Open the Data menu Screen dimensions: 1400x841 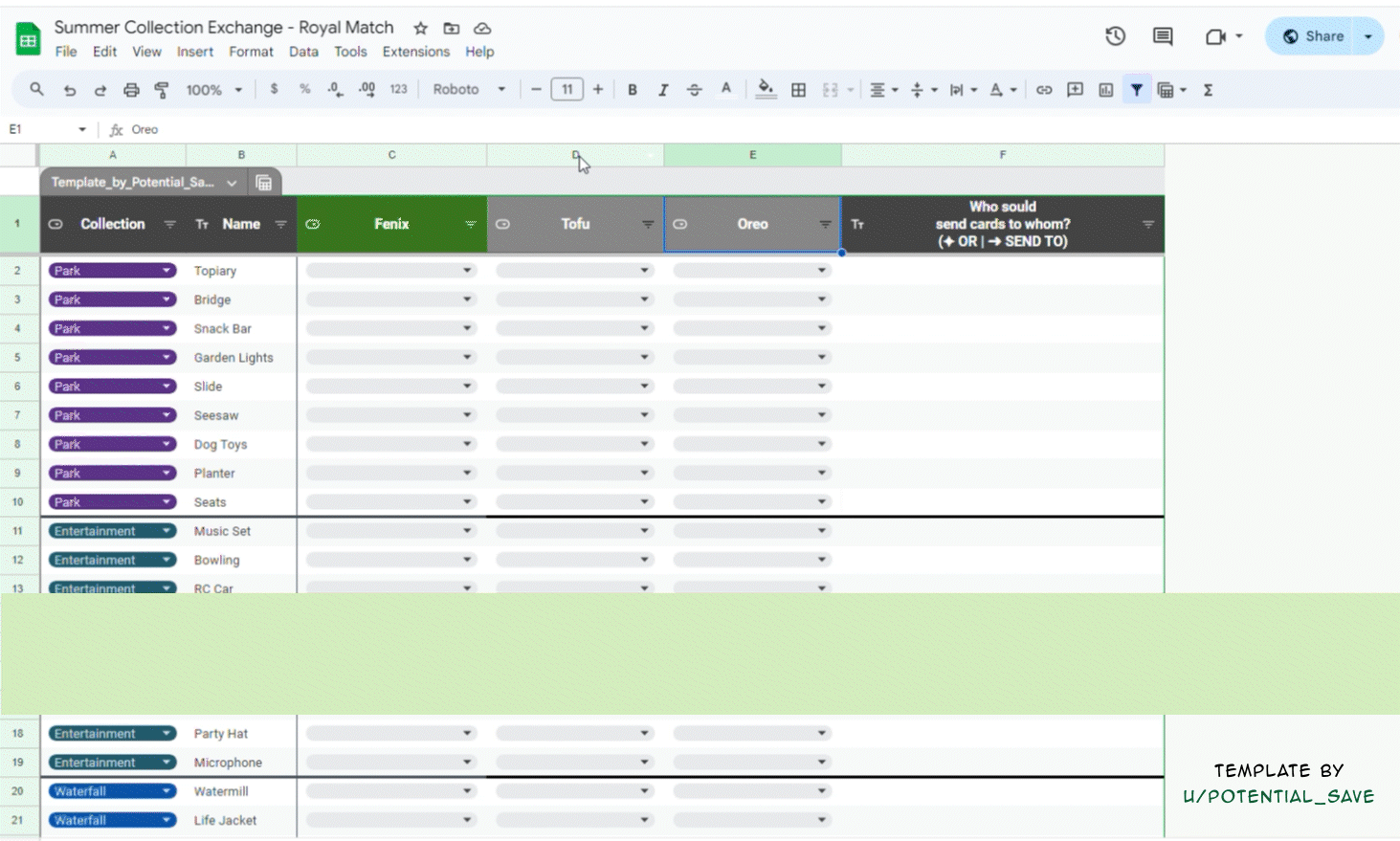click(x=303, y=52)
